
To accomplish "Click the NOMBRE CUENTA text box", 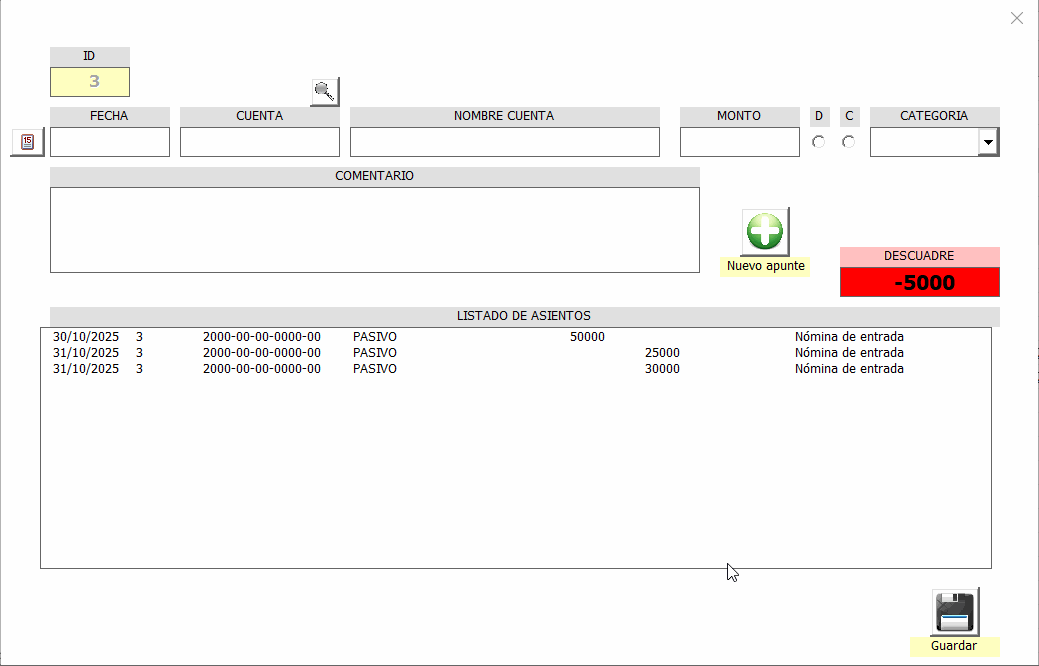I will point(504,142).
